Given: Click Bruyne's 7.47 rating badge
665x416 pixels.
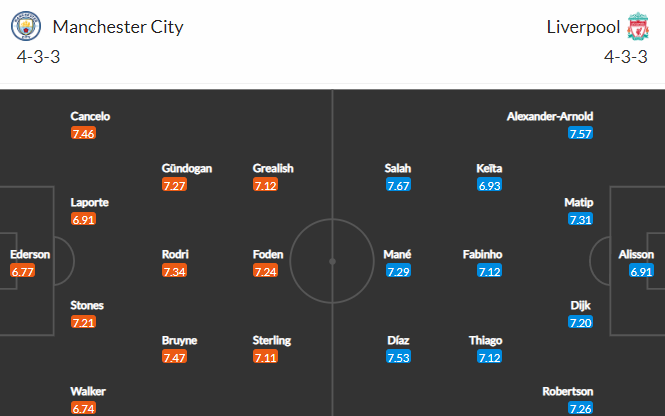Looking at the screenshot, I should tap(174, 357).
